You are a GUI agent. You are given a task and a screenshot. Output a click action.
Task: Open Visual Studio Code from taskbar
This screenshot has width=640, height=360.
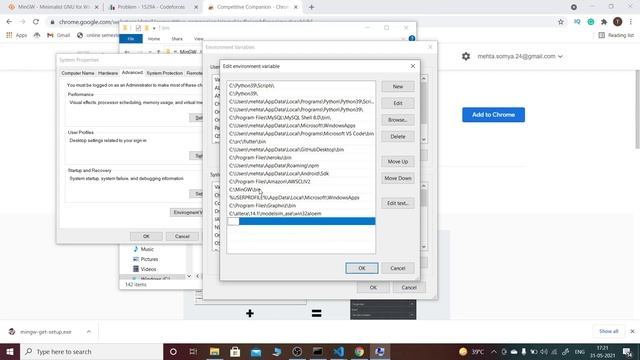338,351
